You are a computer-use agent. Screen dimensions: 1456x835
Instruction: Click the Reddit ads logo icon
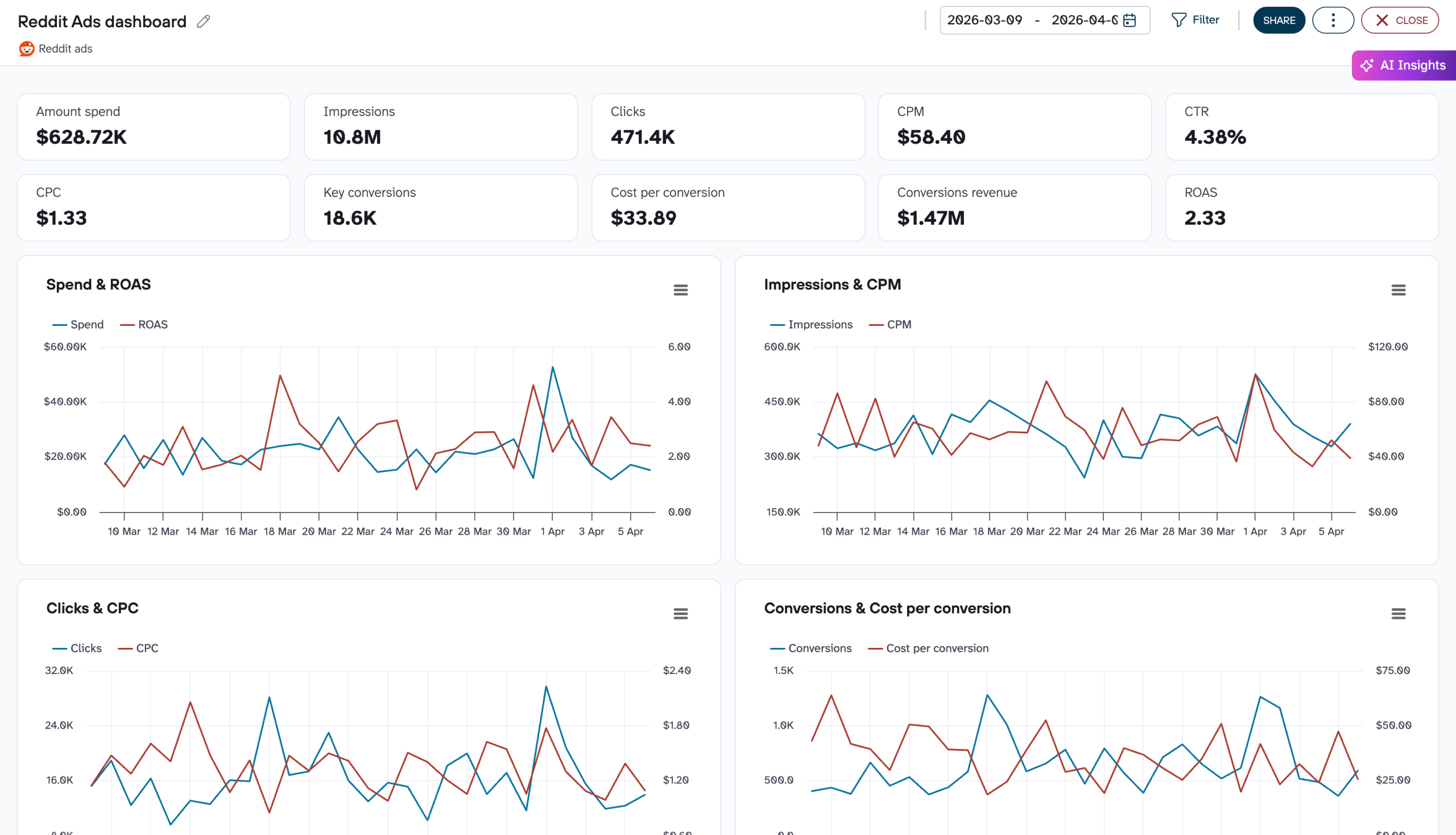click(26, 49)
